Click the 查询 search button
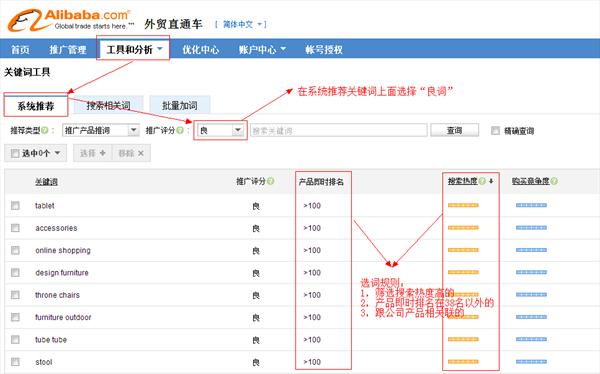 point(455,131)
